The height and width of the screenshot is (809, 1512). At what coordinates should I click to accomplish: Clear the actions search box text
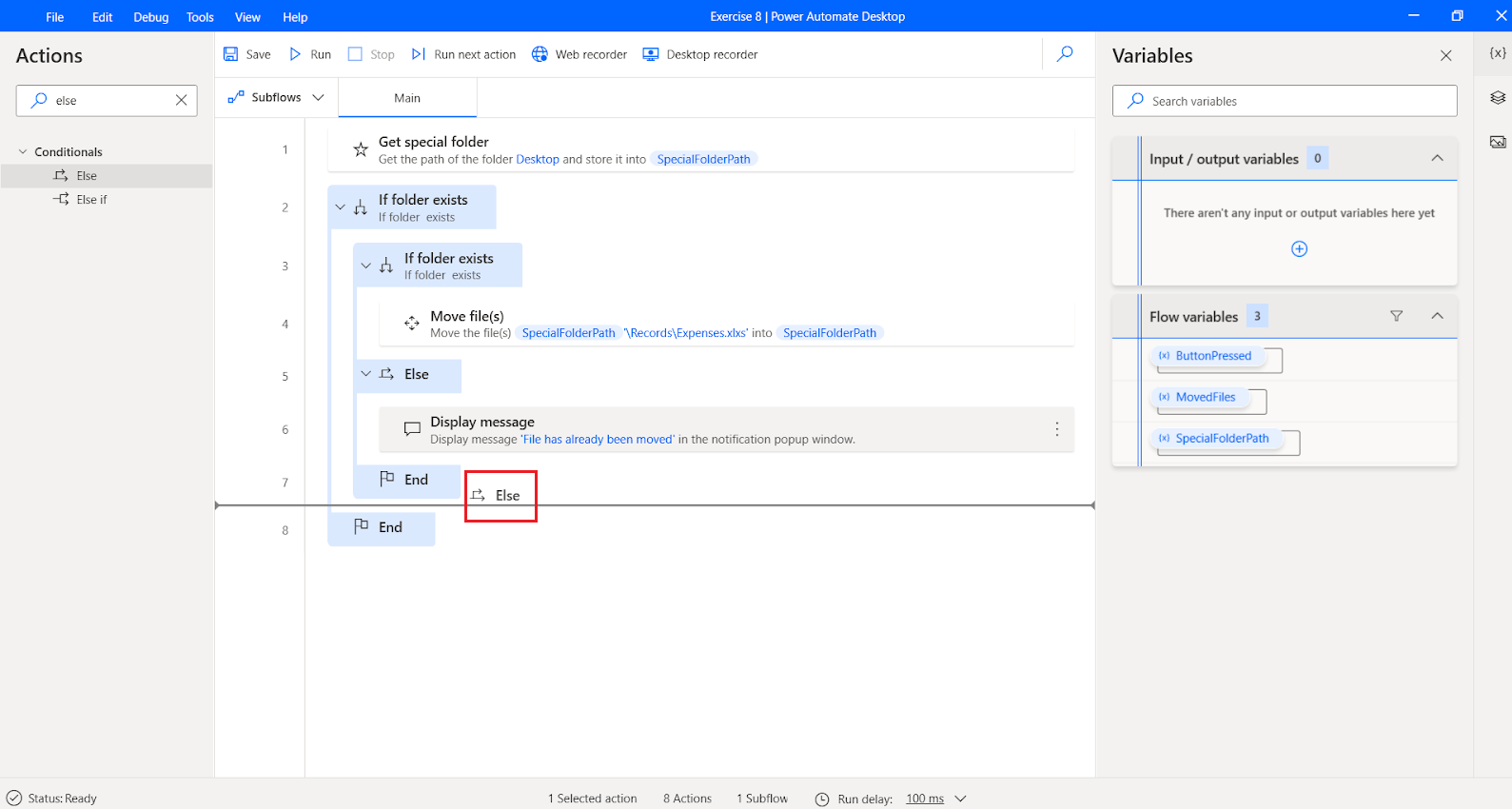(182, 100)
